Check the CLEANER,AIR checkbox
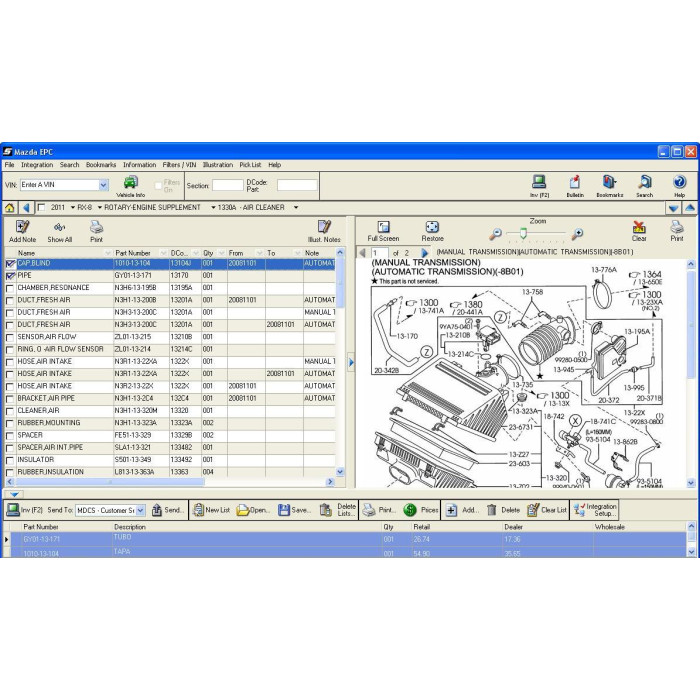The height and width of the screenshot is (700, 700). point(10,411)
